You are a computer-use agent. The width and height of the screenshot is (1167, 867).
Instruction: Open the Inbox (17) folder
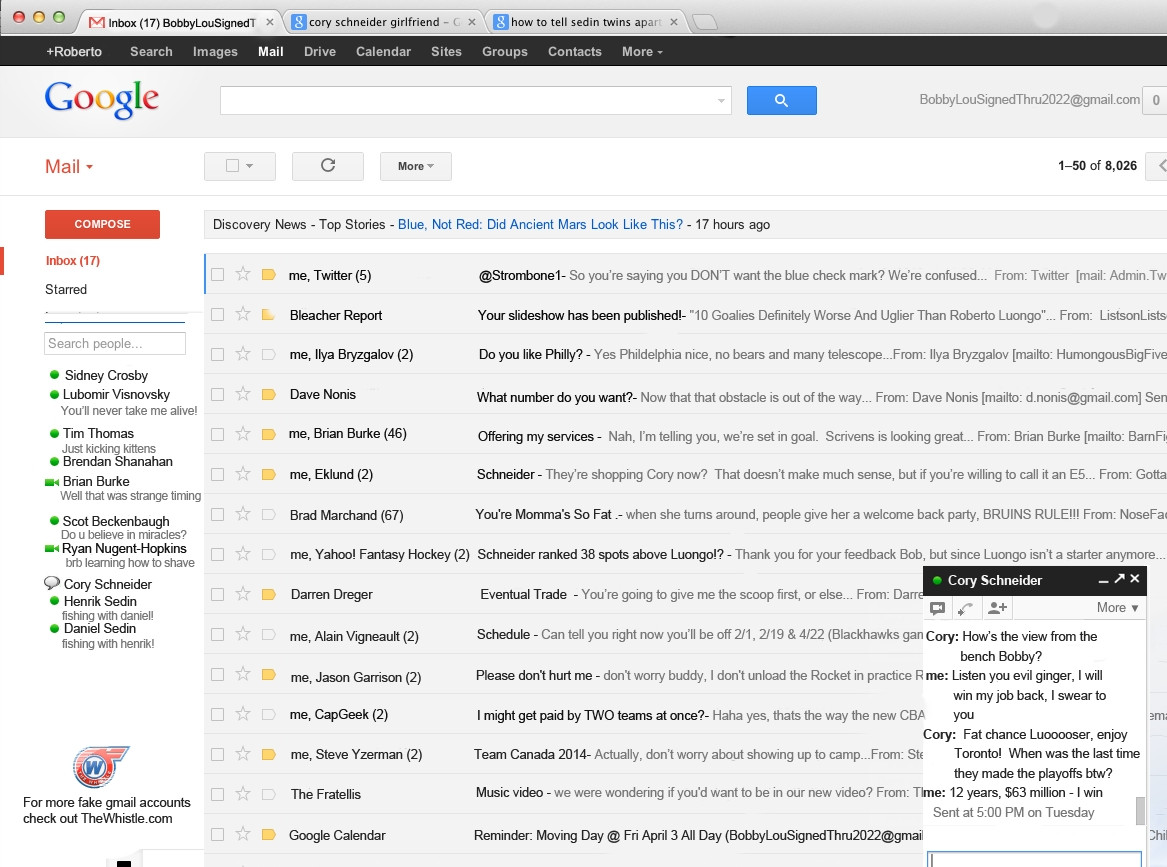(x=73, y=260)
